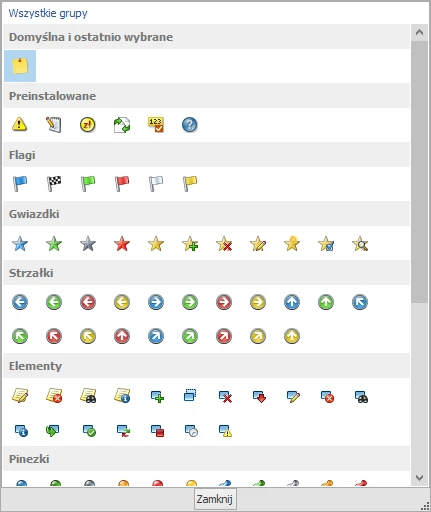Click the scrollbar up arrow
The width and height of the screenshot is (431, 512).
coord(420,32)
